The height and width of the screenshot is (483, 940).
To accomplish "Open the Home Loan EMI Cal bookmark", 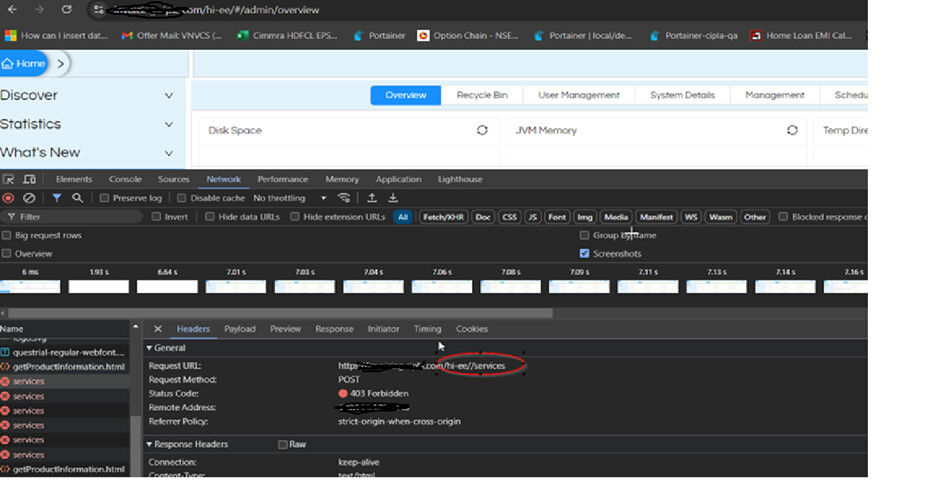I will [801, 35].
